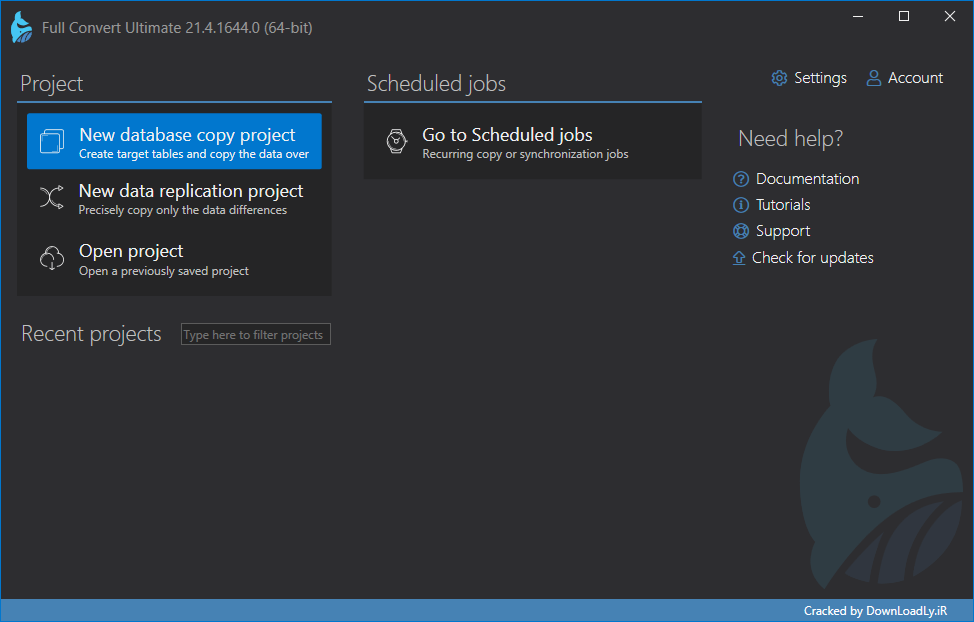Click the 'Recent projects' heading
974x622 pixels.
pos(91,334)
